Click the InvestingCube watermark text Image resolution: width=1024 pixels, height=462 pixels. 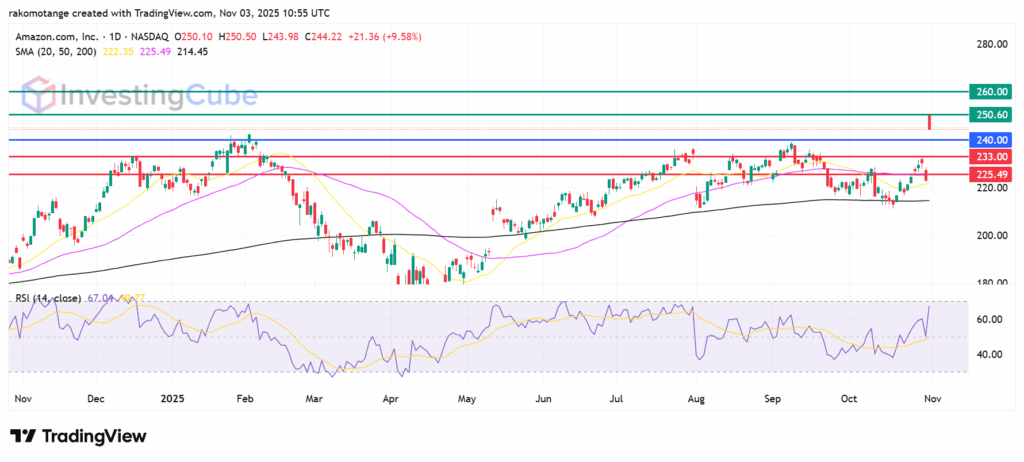pos(158,99)
